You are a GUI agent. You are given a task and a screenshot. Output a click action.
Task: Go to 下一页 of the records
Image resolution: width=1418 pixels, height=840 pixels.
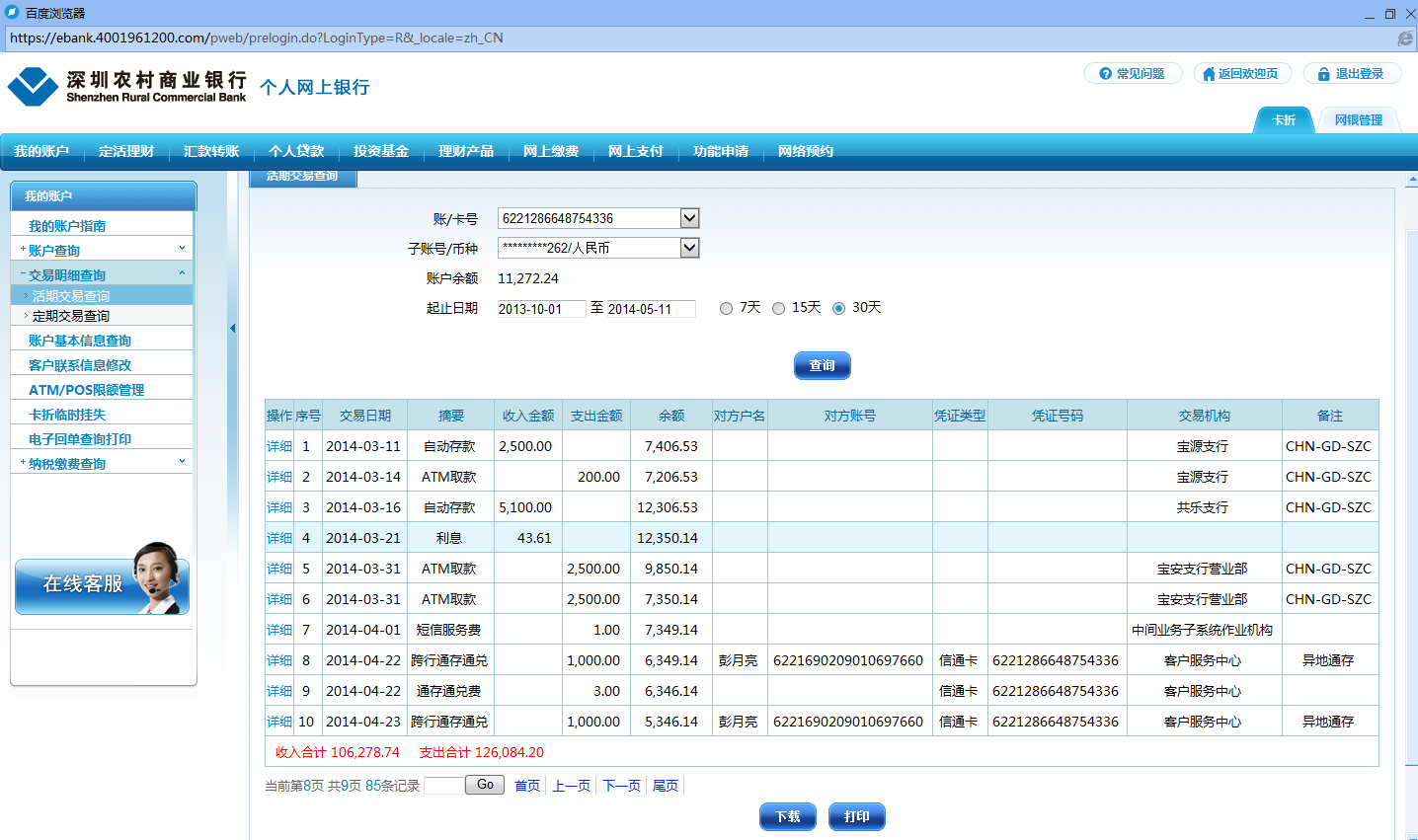(x=621, y=786)
